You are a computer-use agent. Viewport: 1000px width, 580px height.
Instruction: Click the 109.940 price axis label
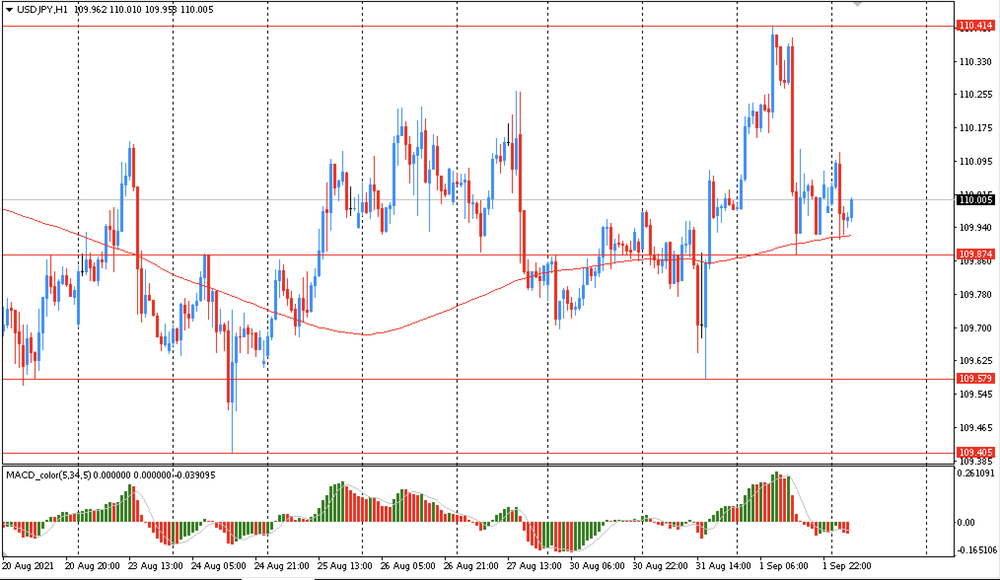click(x=976, y=228)
